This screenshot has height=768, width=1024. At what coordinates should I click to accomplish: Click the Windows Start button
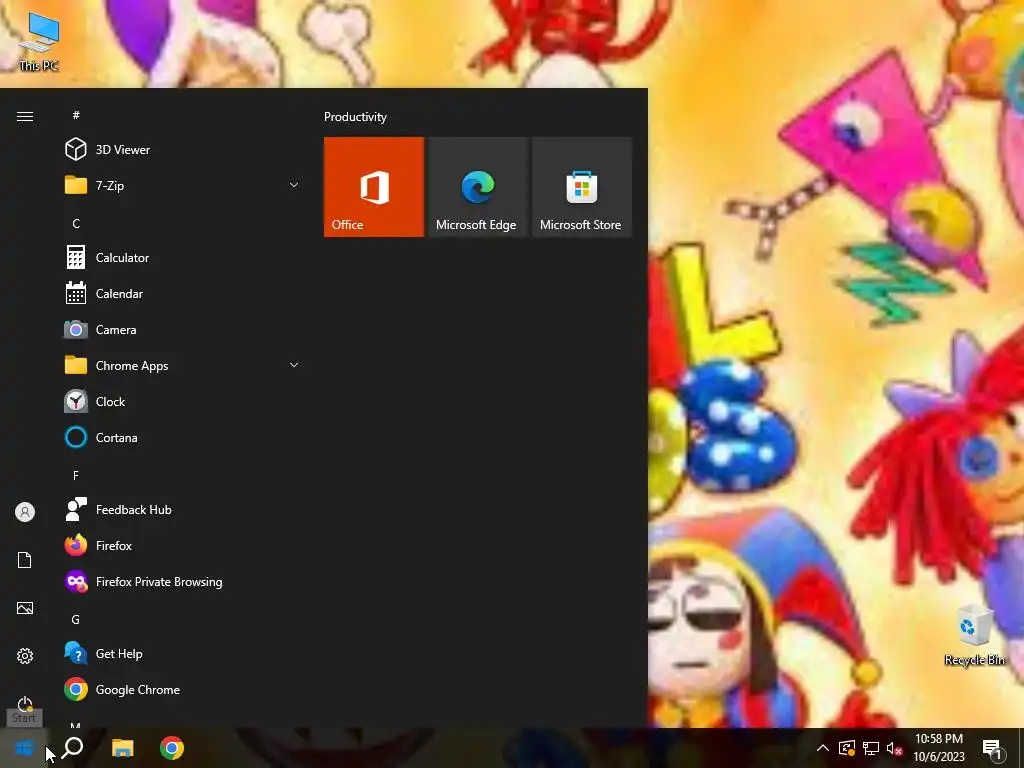pos(24,748)
